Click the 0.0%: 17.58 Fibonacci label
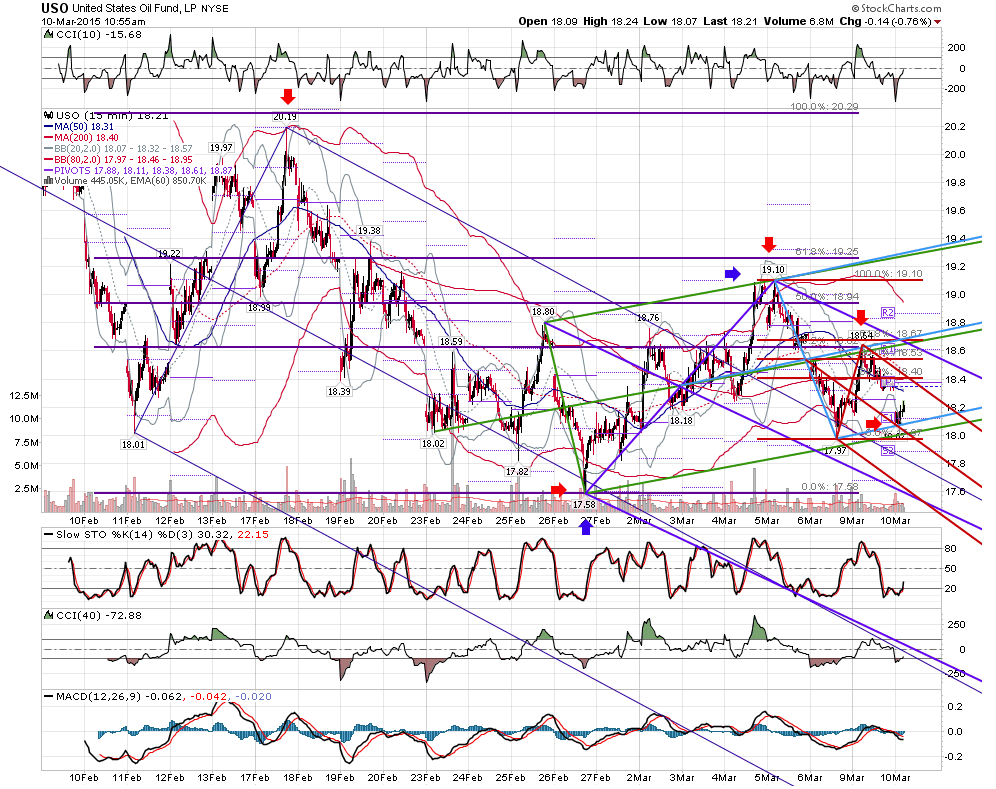The height and width of the screenshot is (789, 996). click(830, 487)
